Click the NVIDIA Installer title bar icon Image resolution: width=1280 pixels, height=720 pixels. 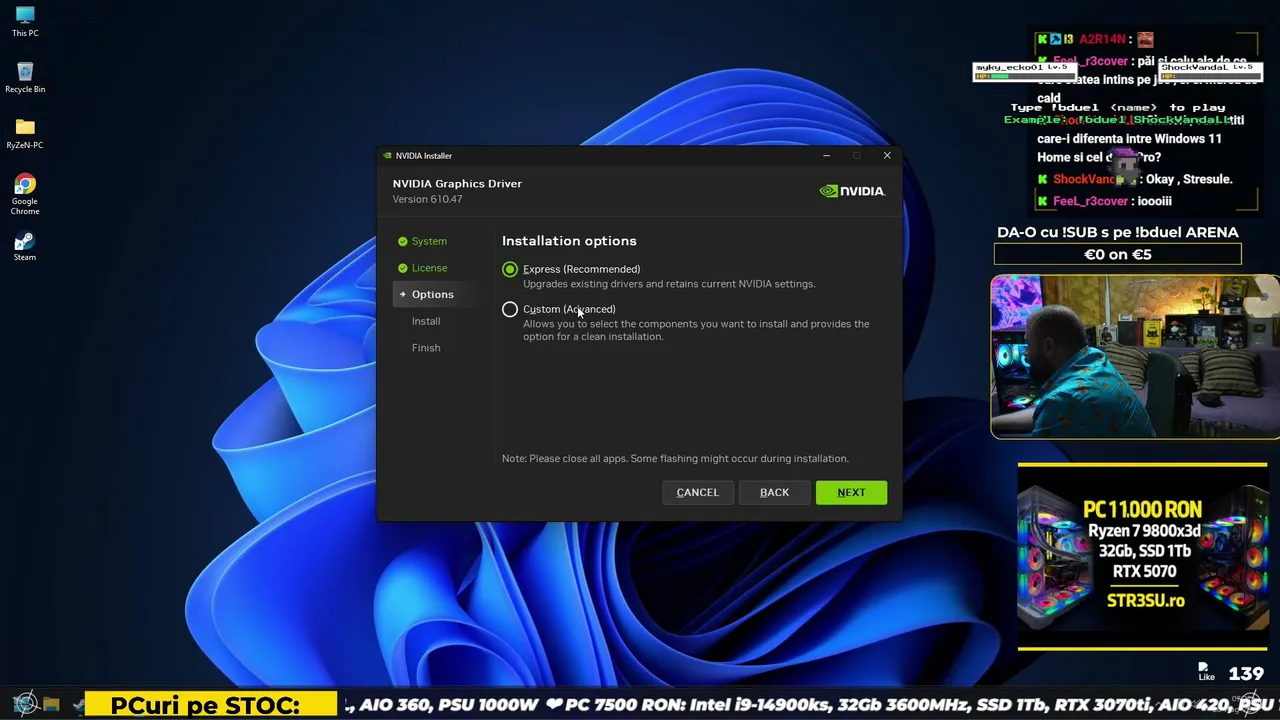[x=388, y=156]
